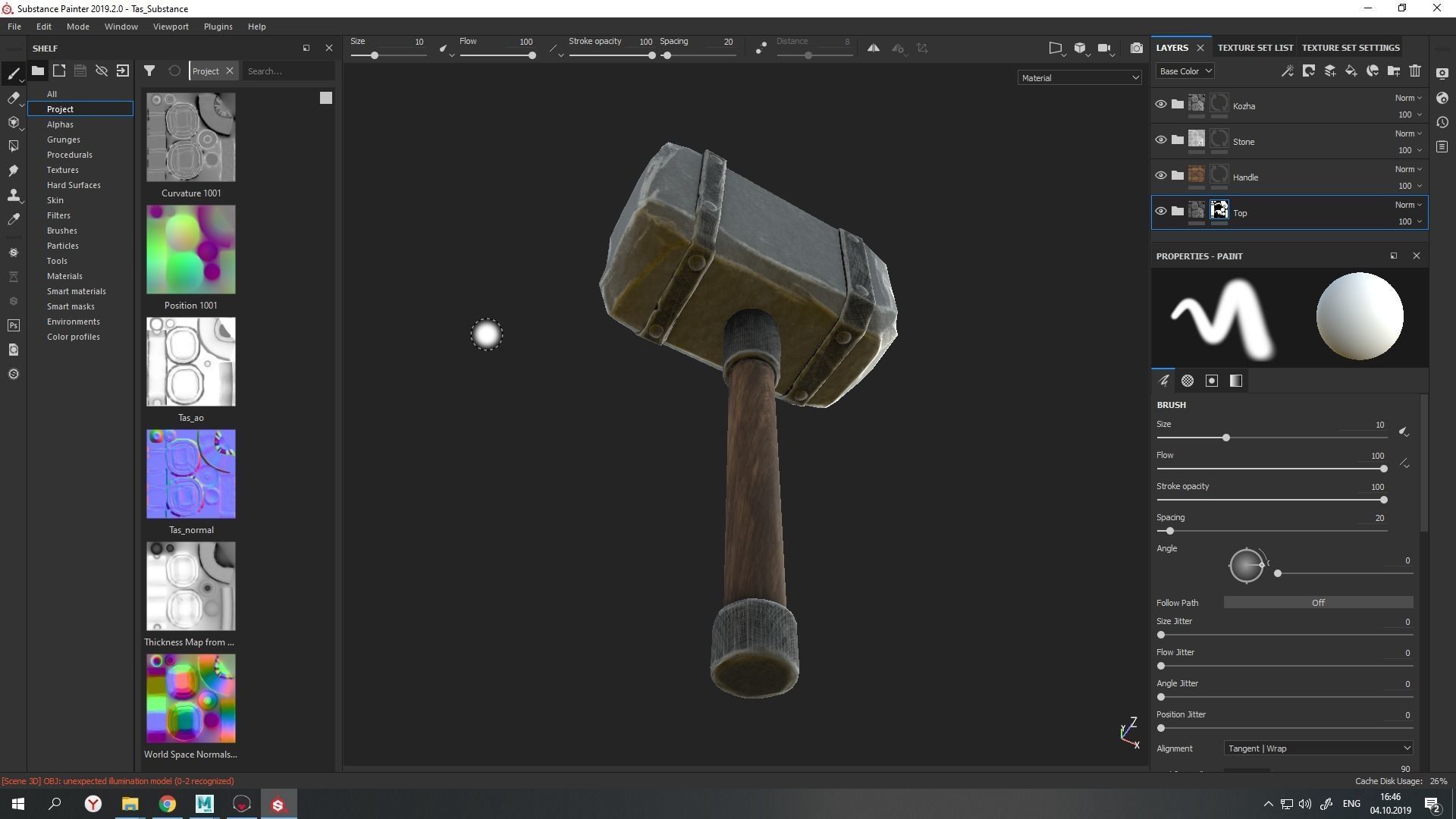Hide the Stone layer folder
Image resolution: width=1456 pixels, height=819 pixels.
[x=1160, y=140]
